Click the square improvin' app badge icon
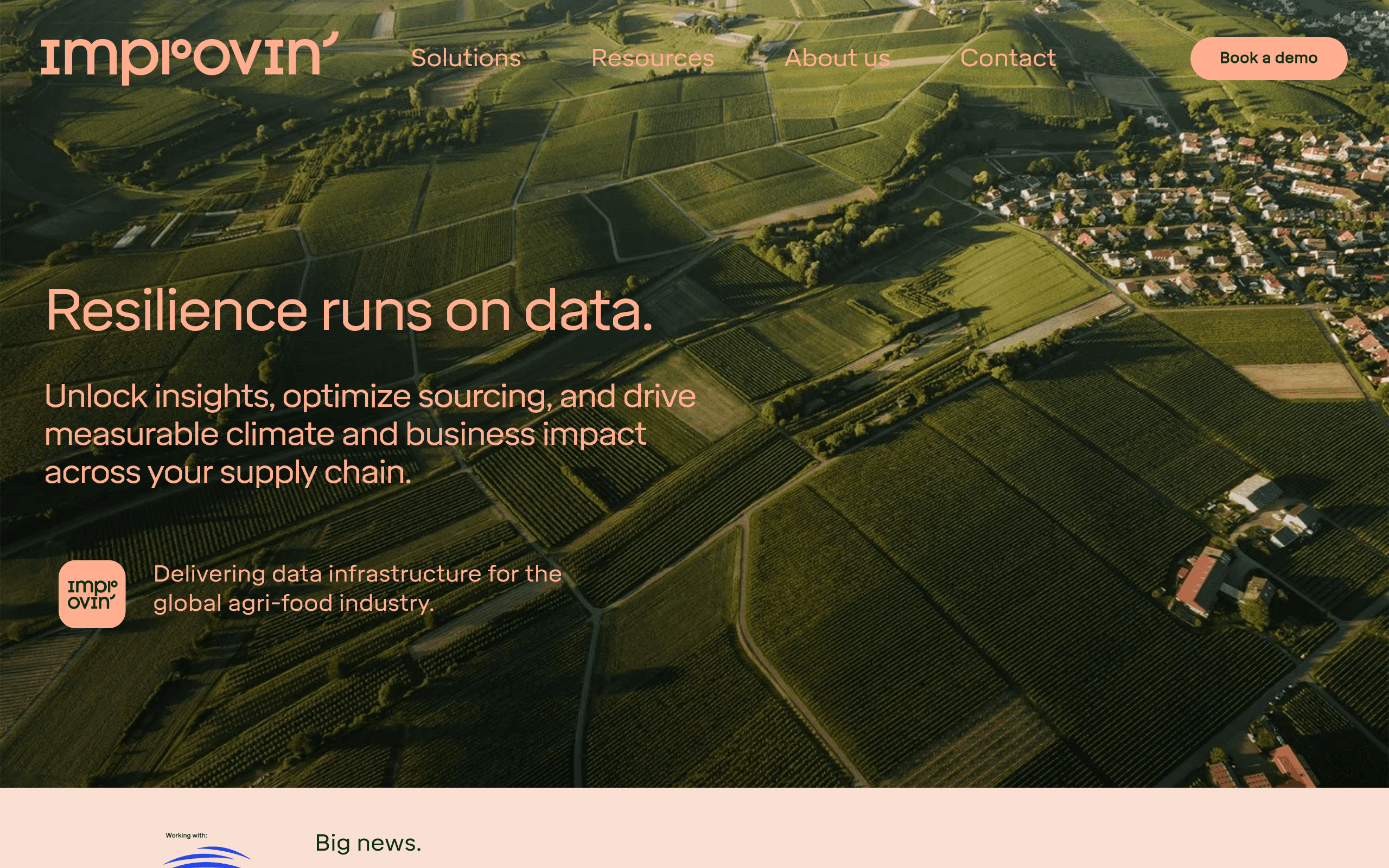Image resolution: width=1389 pixels, height=868 pixels. tap(92, 593)
